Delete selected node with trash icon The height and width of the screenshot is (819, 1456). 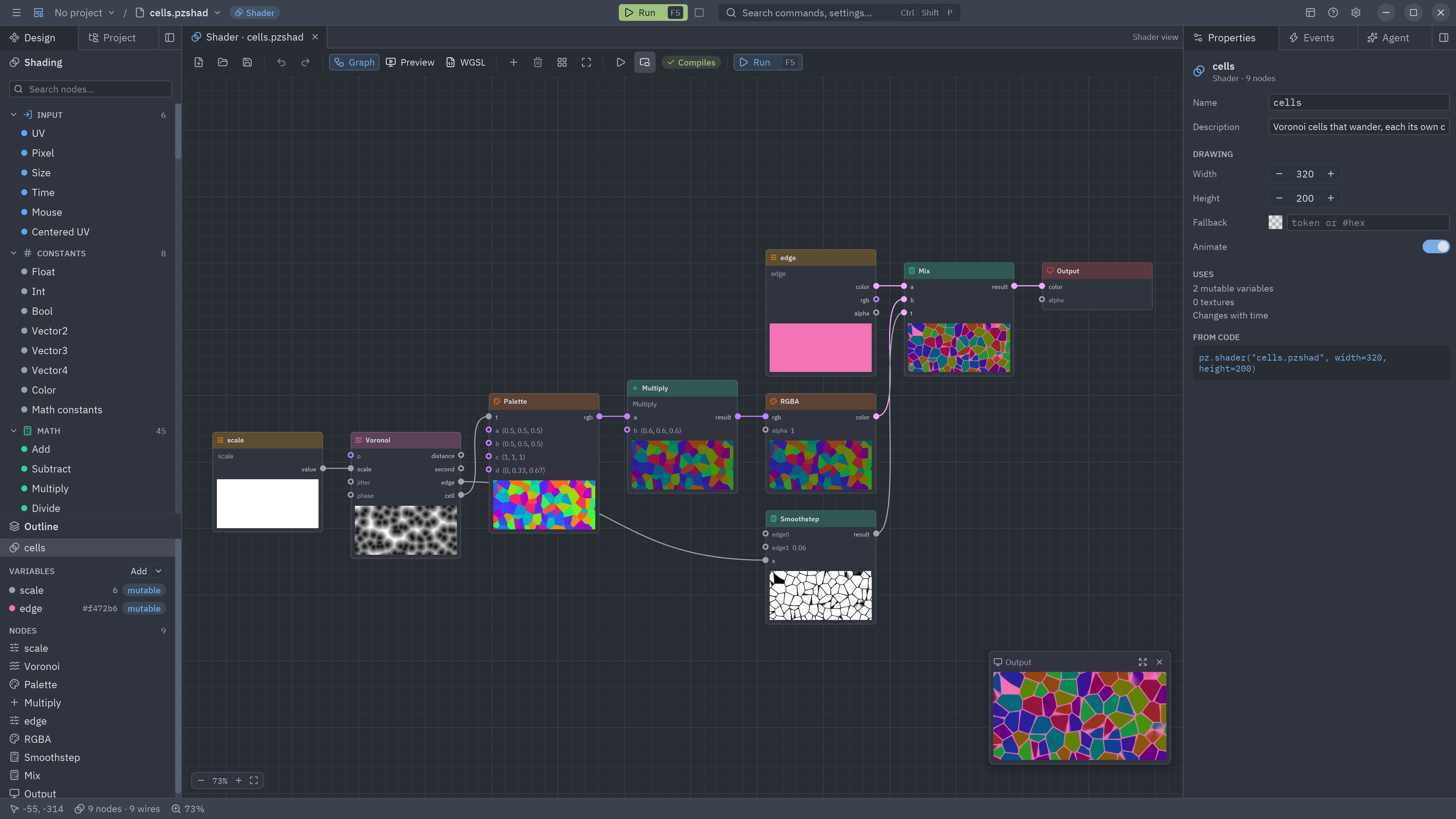538,62
